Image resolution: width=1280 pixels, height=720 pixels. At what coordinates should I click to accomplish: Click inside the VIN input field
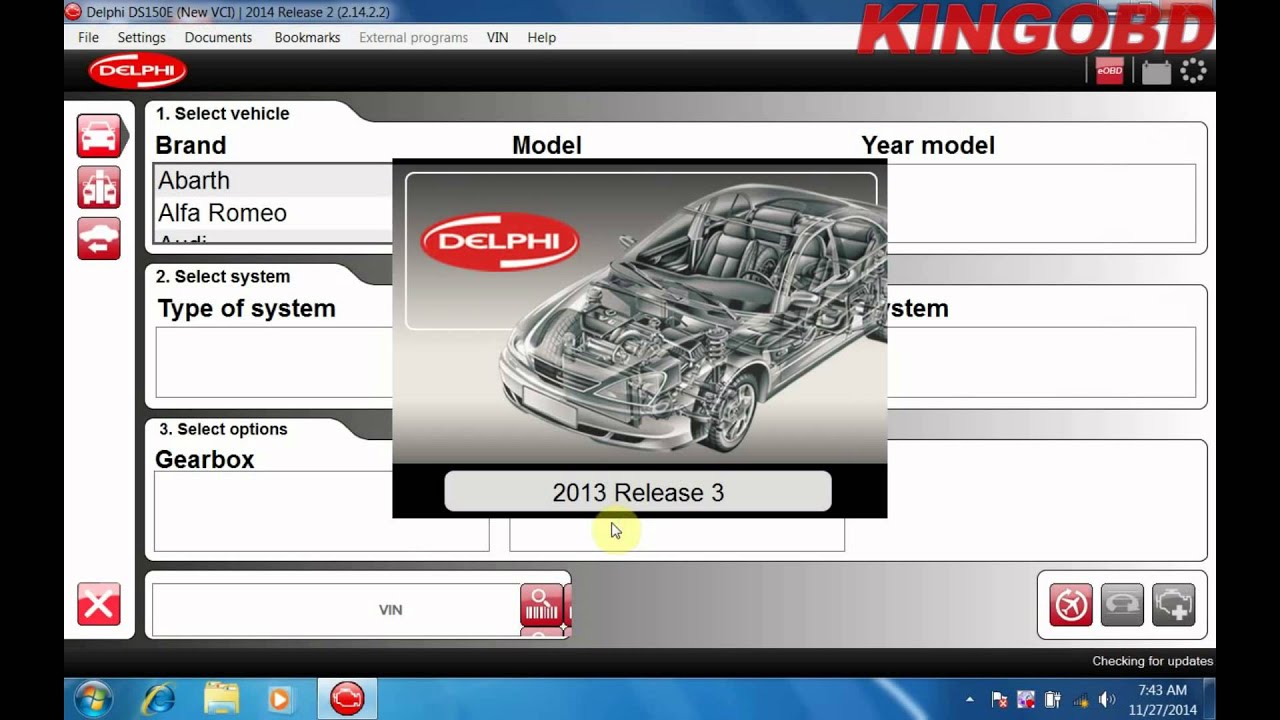click(336, 609)
